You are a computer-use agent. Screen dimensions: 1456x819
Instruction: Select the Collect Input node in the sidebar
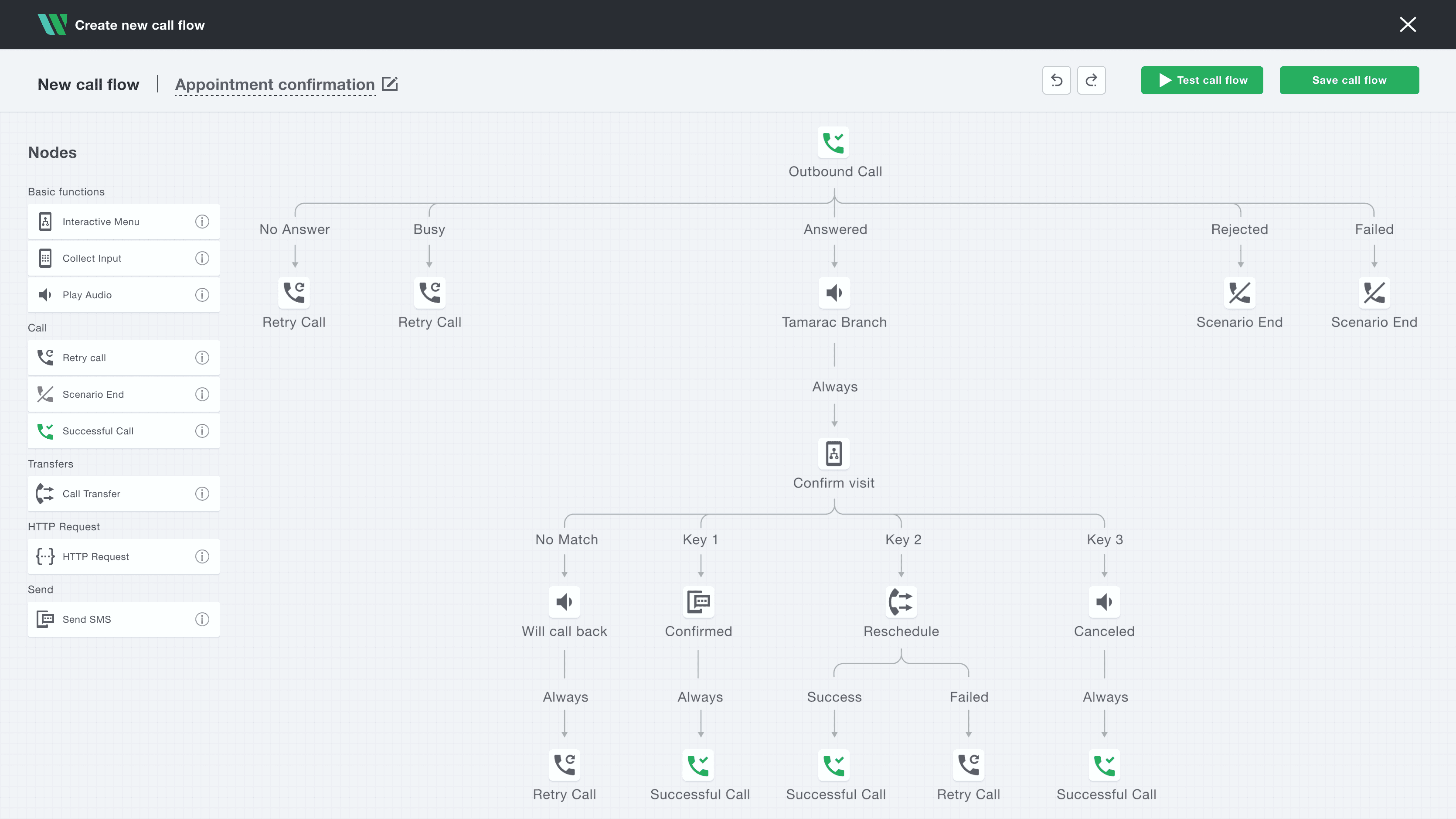coord(123,259)
